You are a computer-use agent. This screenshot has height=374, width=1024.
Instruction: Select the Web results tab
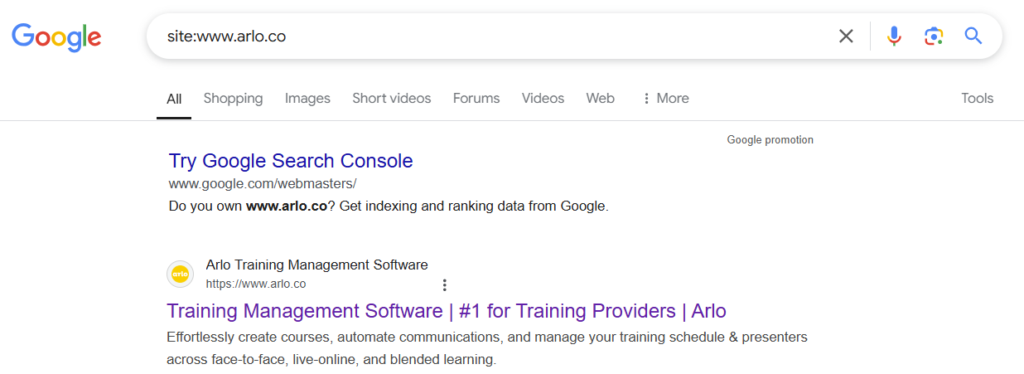pos(600,99)
